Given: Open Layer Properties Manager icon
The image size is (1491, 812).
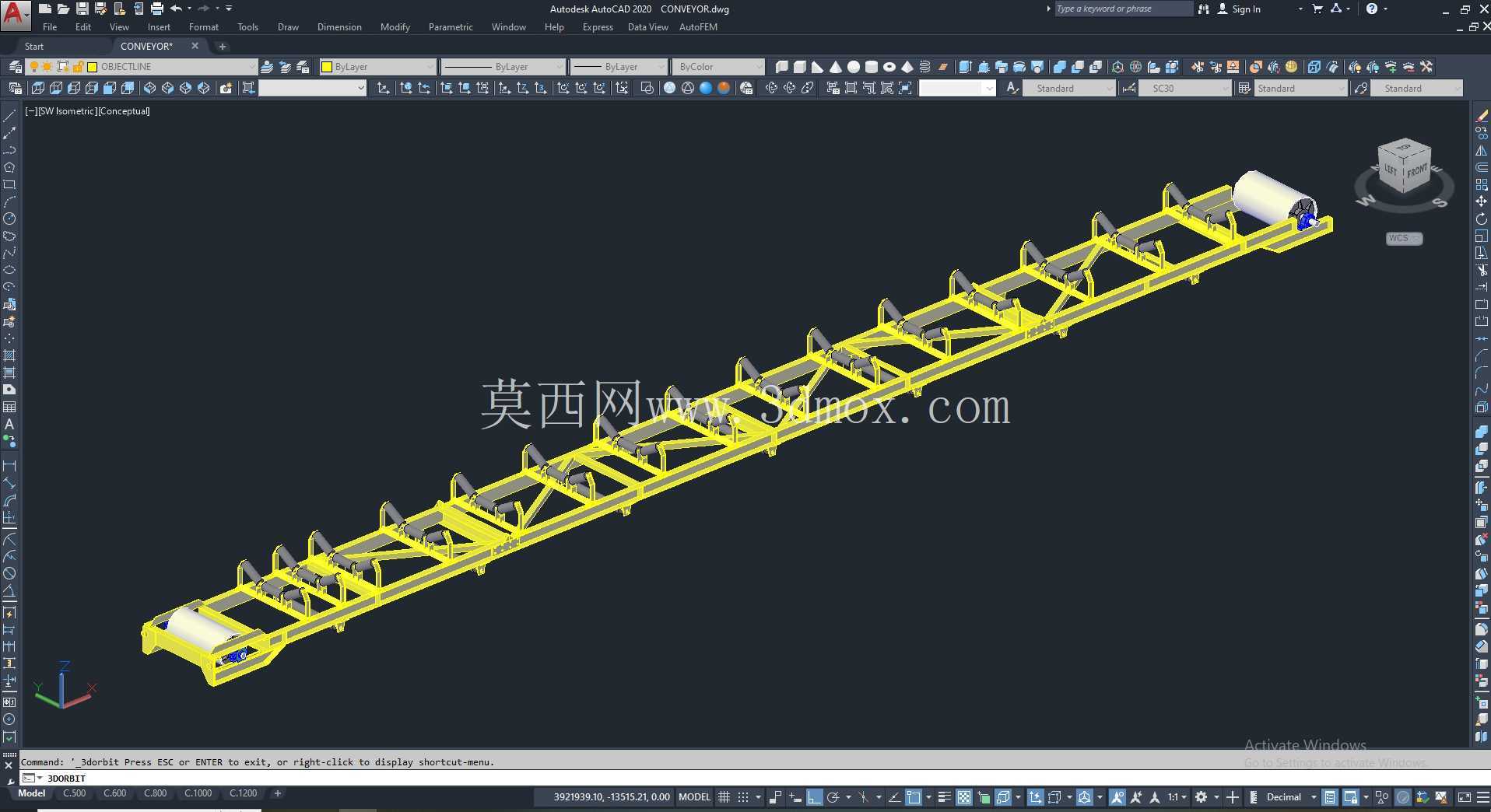Looking at the screenshot, I should [14, 67].
